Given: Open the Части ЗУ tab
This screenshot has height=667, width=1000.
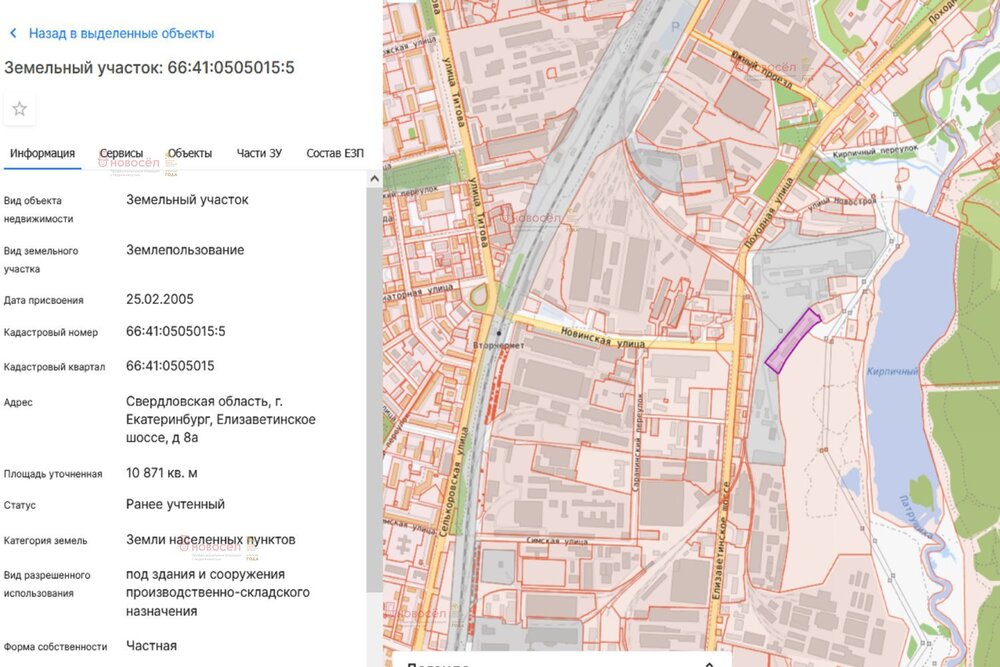Looking at the screenshot, I should [x=259, y=153].
